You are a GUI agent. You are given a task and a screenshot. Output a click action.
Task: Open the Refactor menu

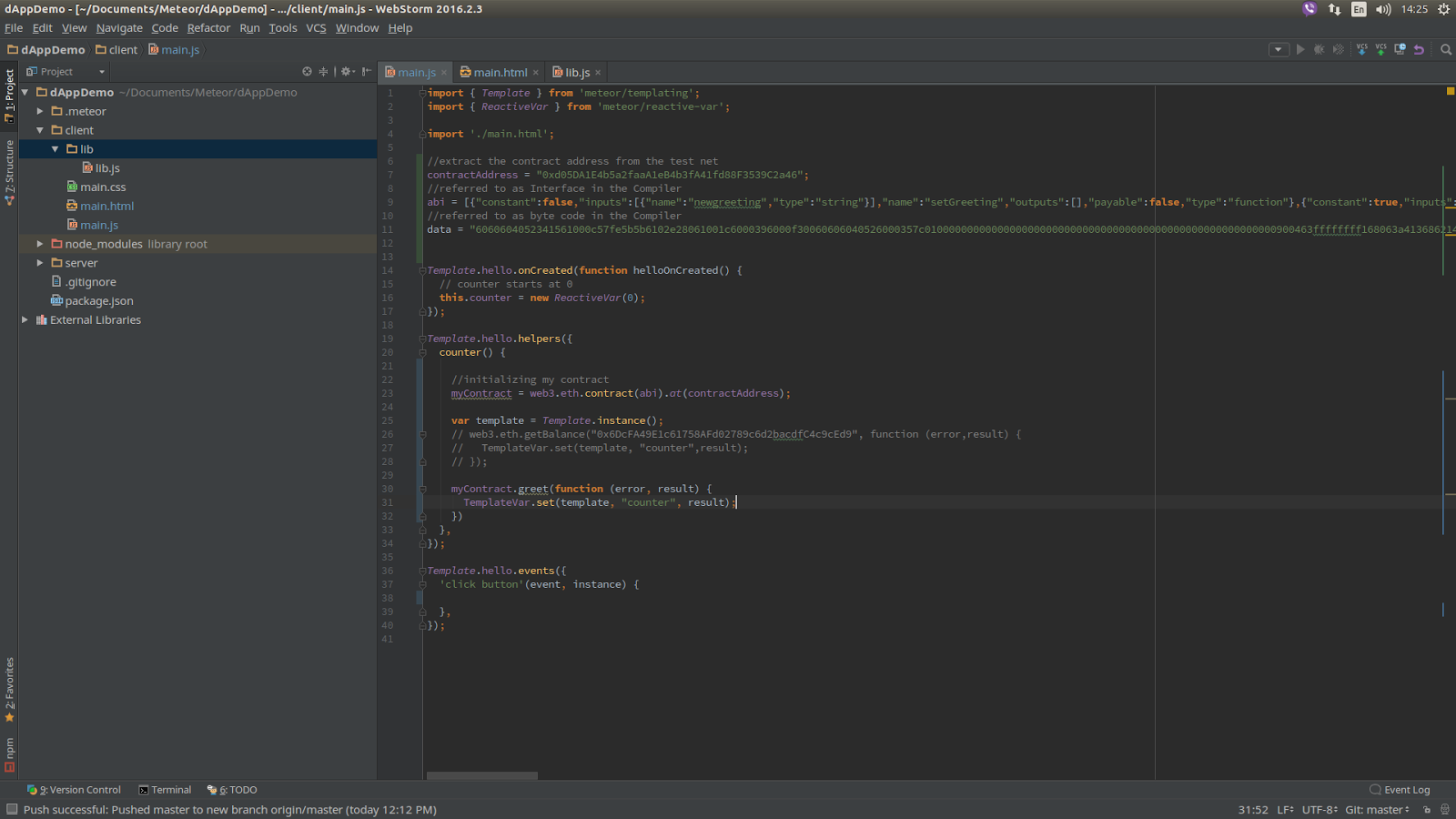click(208, 28)
